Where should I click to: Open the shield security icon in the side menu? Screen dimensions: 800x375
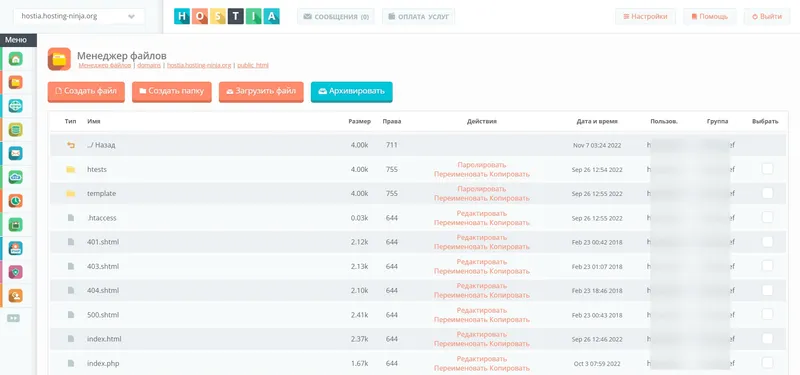click(x=16, y=272)
